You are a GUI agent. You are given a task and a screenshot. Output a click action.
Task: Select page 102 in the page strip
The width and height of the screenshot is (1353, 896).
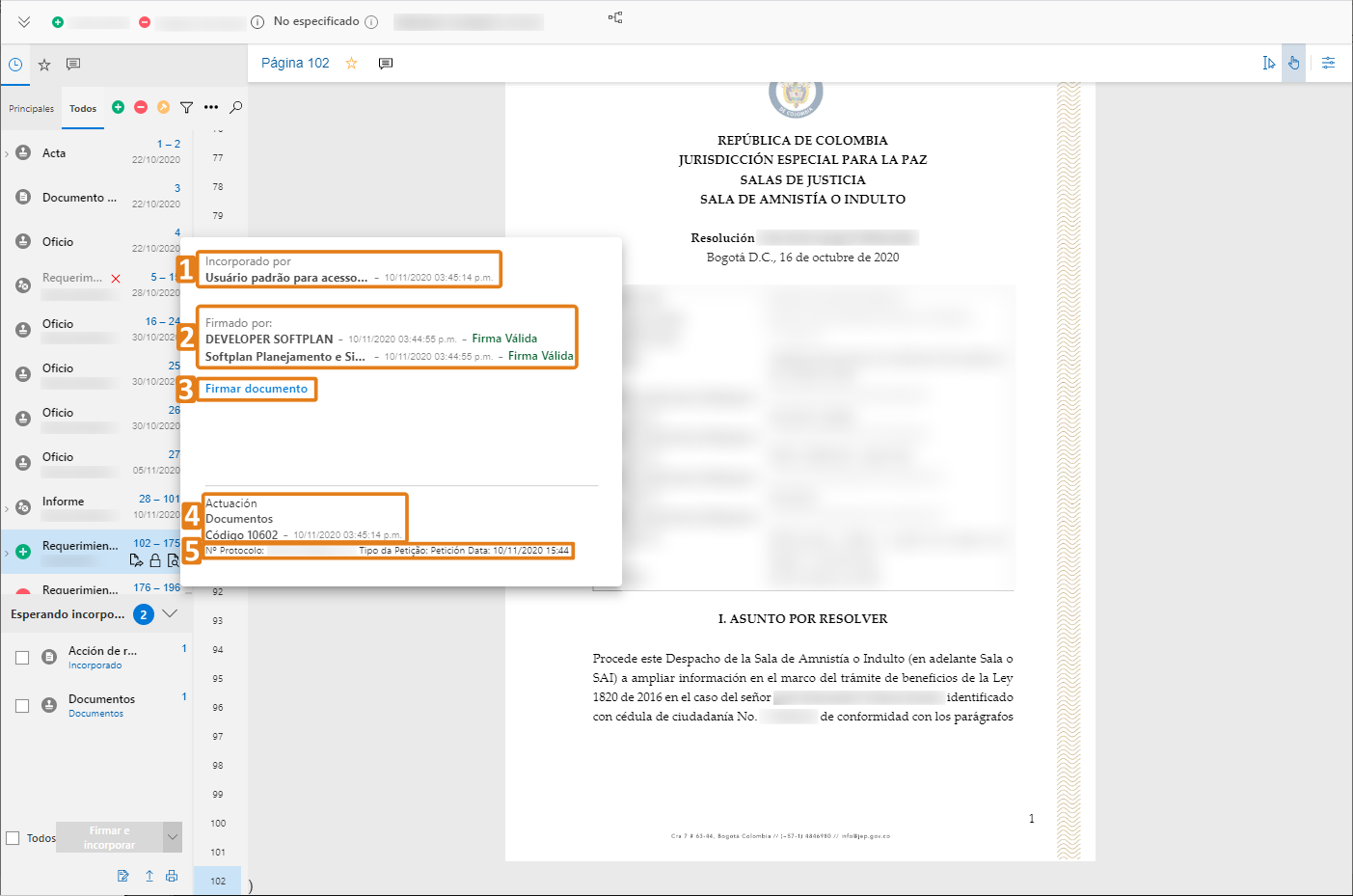(x=218, y=881)
